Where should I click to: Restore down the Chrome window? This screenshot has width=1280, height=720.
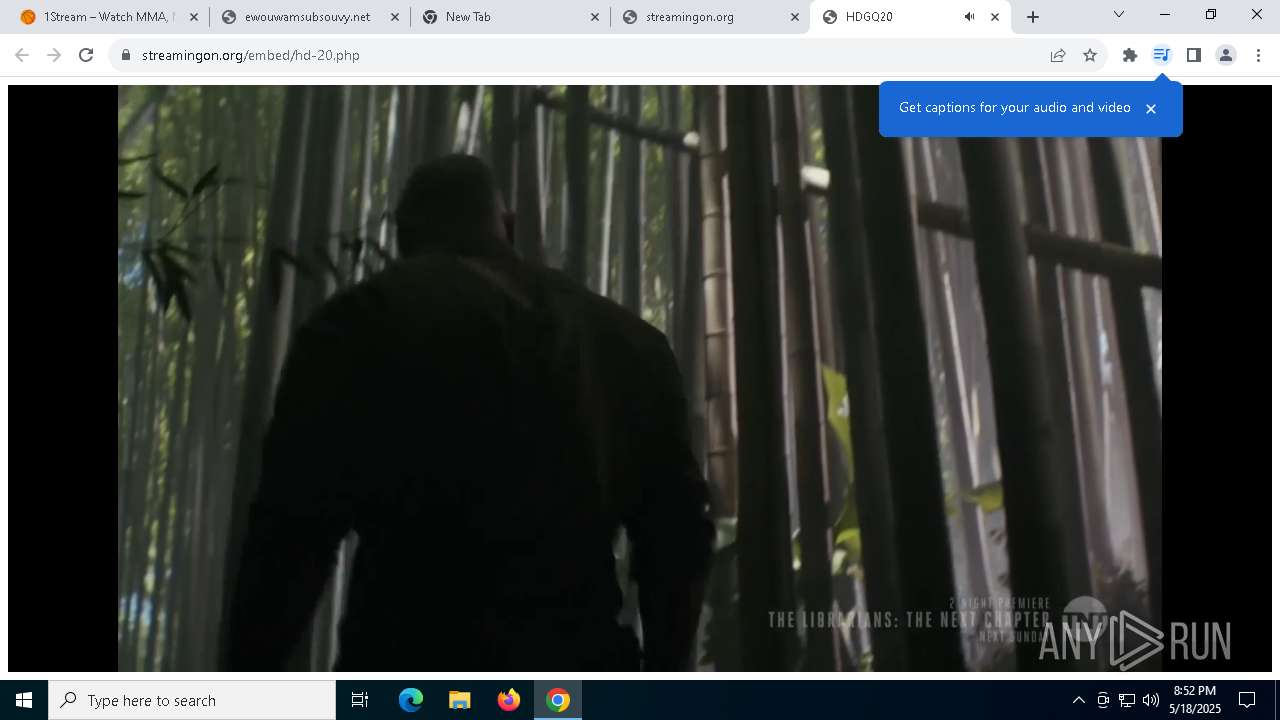pos(1211,15)
